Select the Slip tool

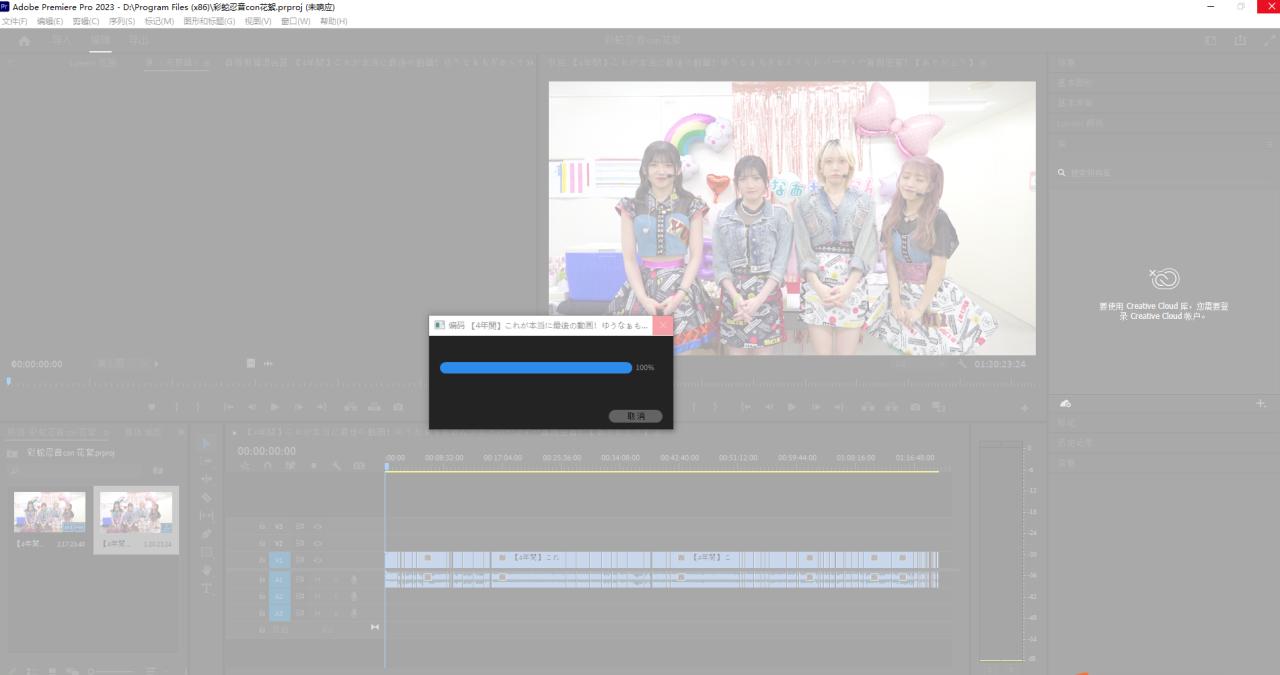click(x=207, y=515)
